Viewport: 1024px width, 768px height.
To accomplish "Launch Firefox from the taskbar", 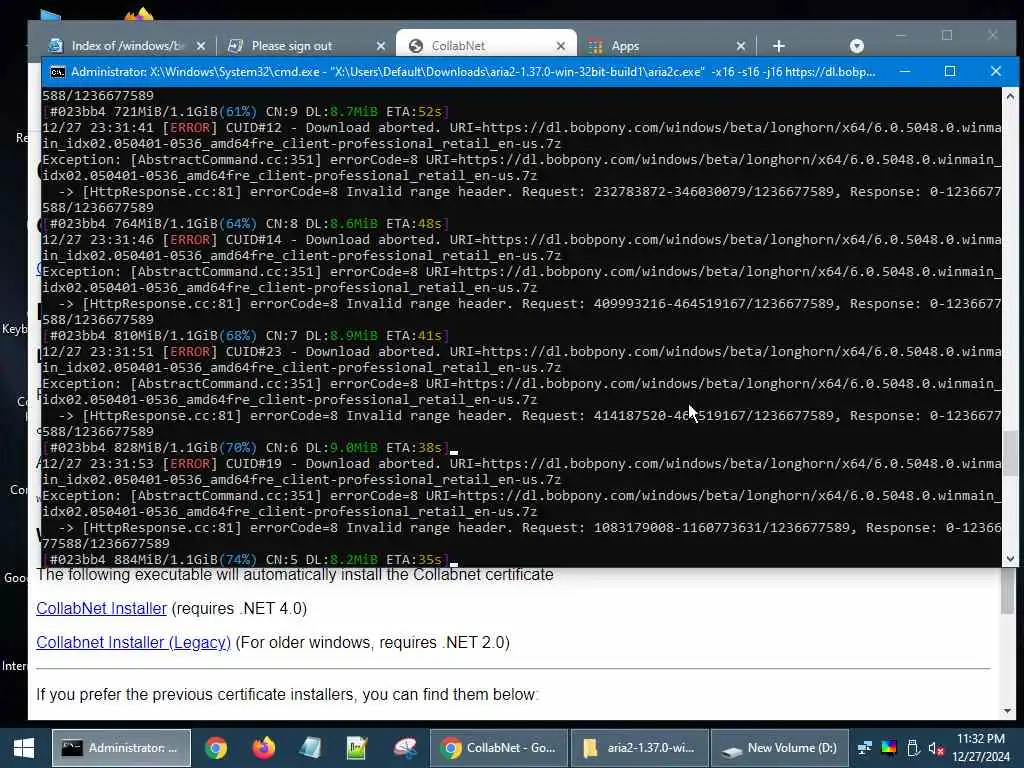I will point(263,748).
